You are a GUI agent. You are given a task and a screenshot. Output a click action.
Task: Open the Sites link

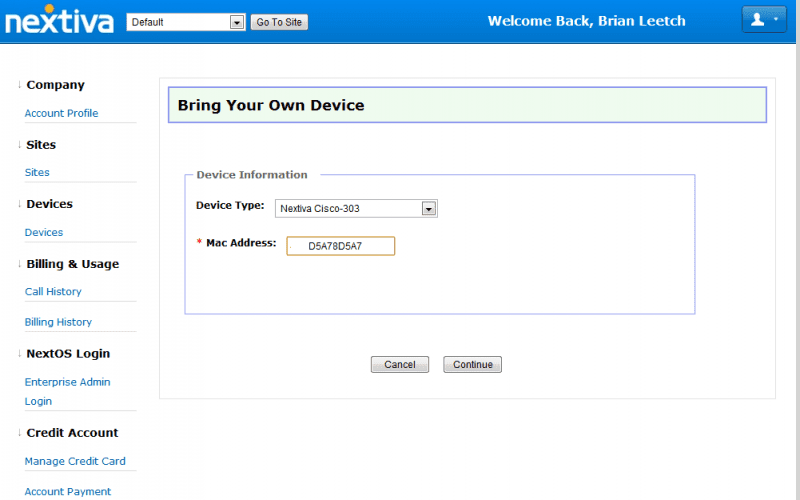point(37,172)
